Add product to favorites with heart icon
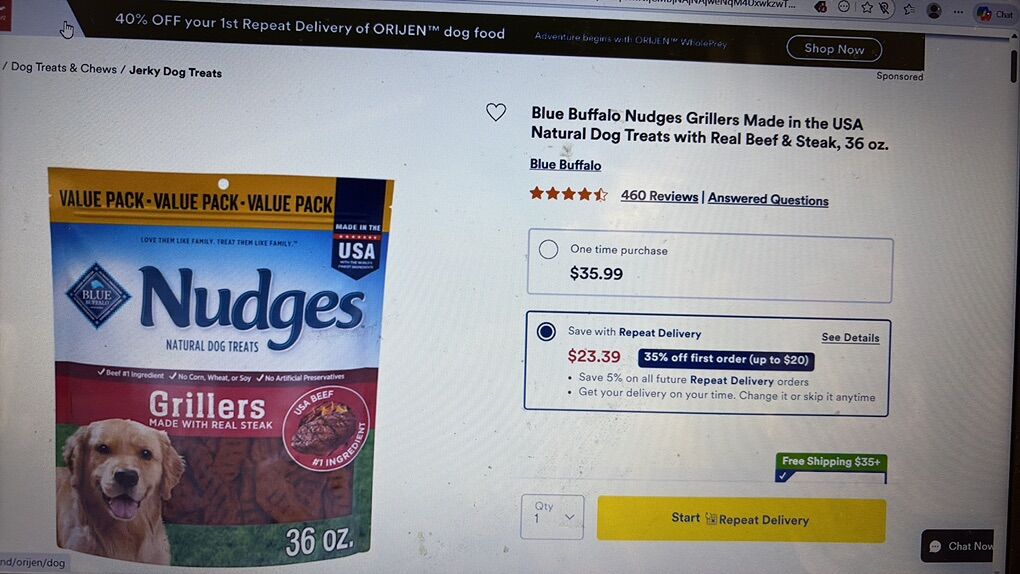This screenshot has height=574, width=1020. tap(496, 113)
